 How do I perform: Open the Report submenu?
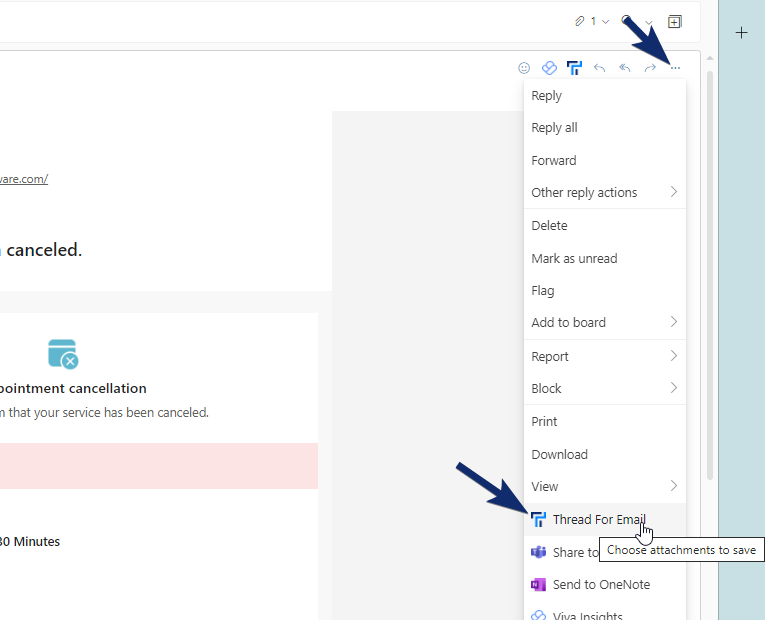pos(605,357)
